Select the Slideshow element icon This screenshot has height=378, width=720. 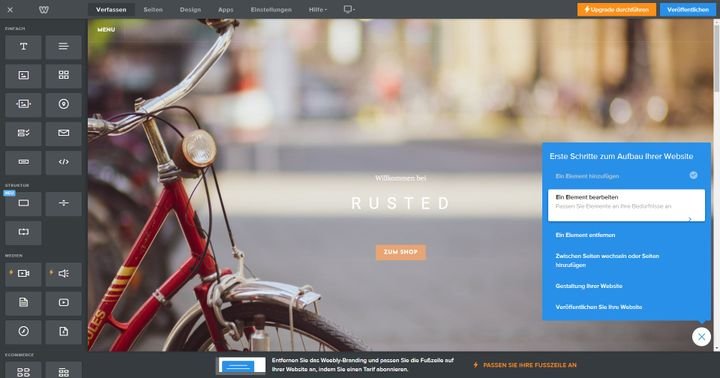pos(23,105)
